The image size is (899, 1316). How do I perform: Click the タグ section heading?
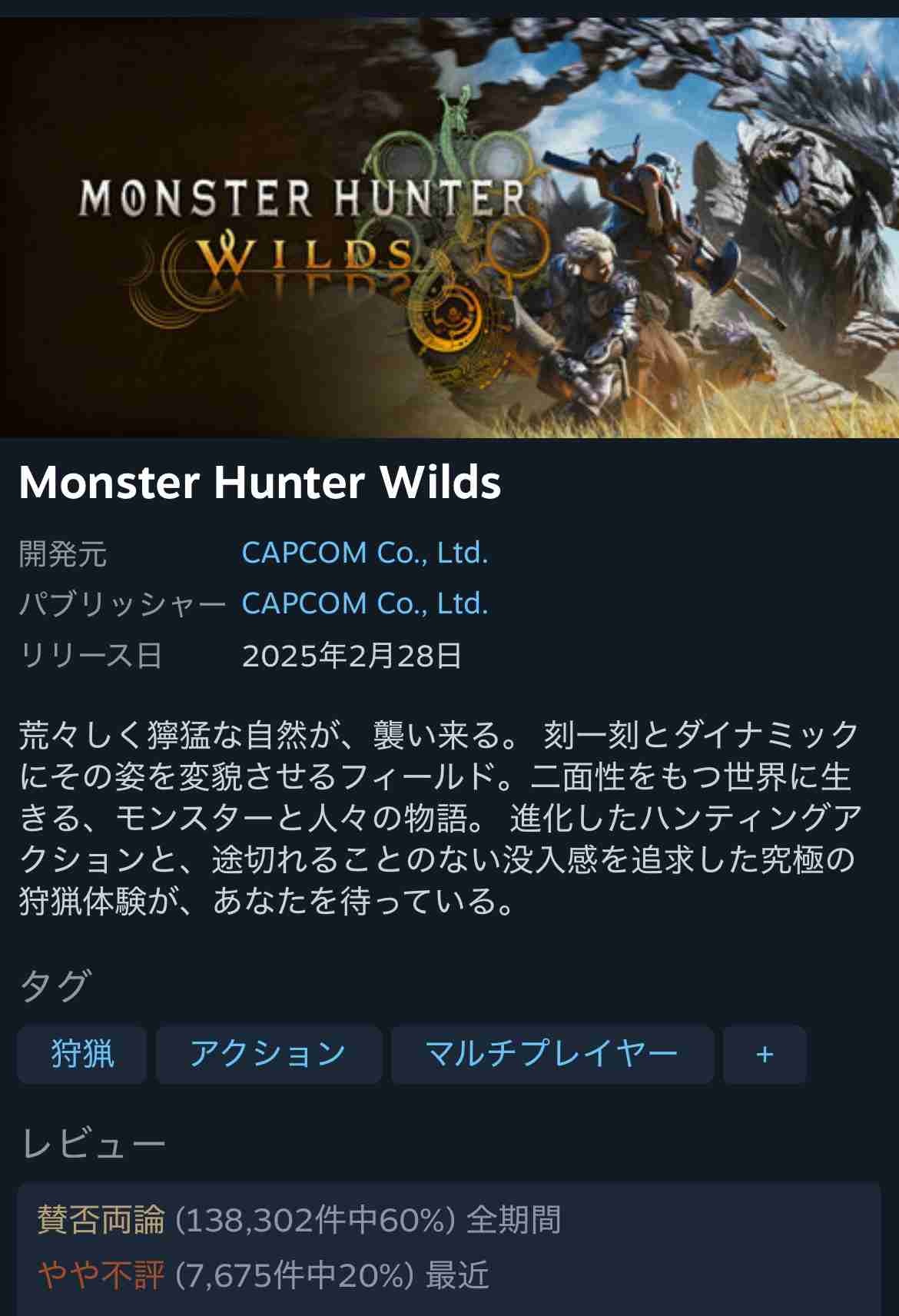tap(55, 985)
